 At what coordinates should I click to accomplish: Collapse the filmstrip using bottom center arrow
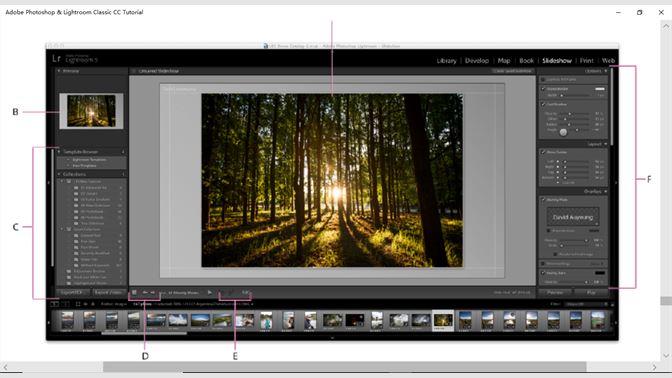332,338
